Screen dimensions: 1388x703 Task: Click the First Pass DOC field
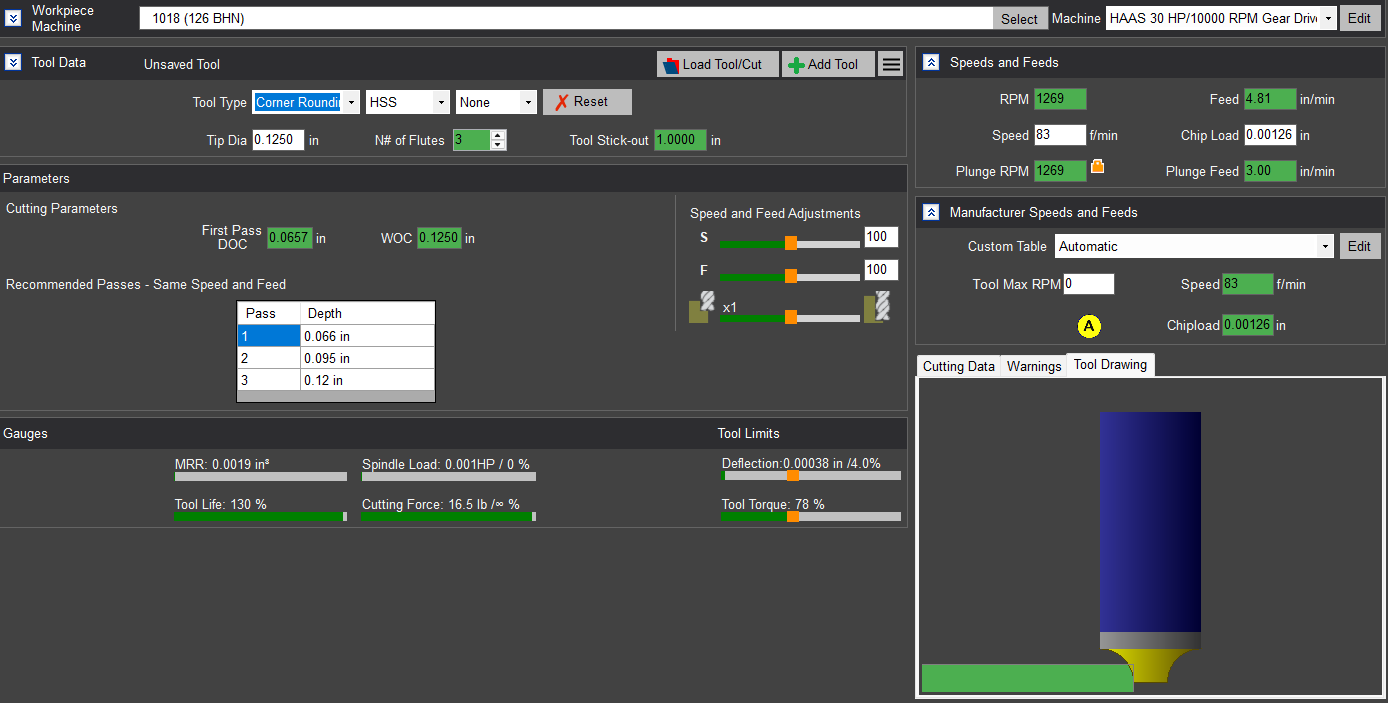[x=290, y=238]
